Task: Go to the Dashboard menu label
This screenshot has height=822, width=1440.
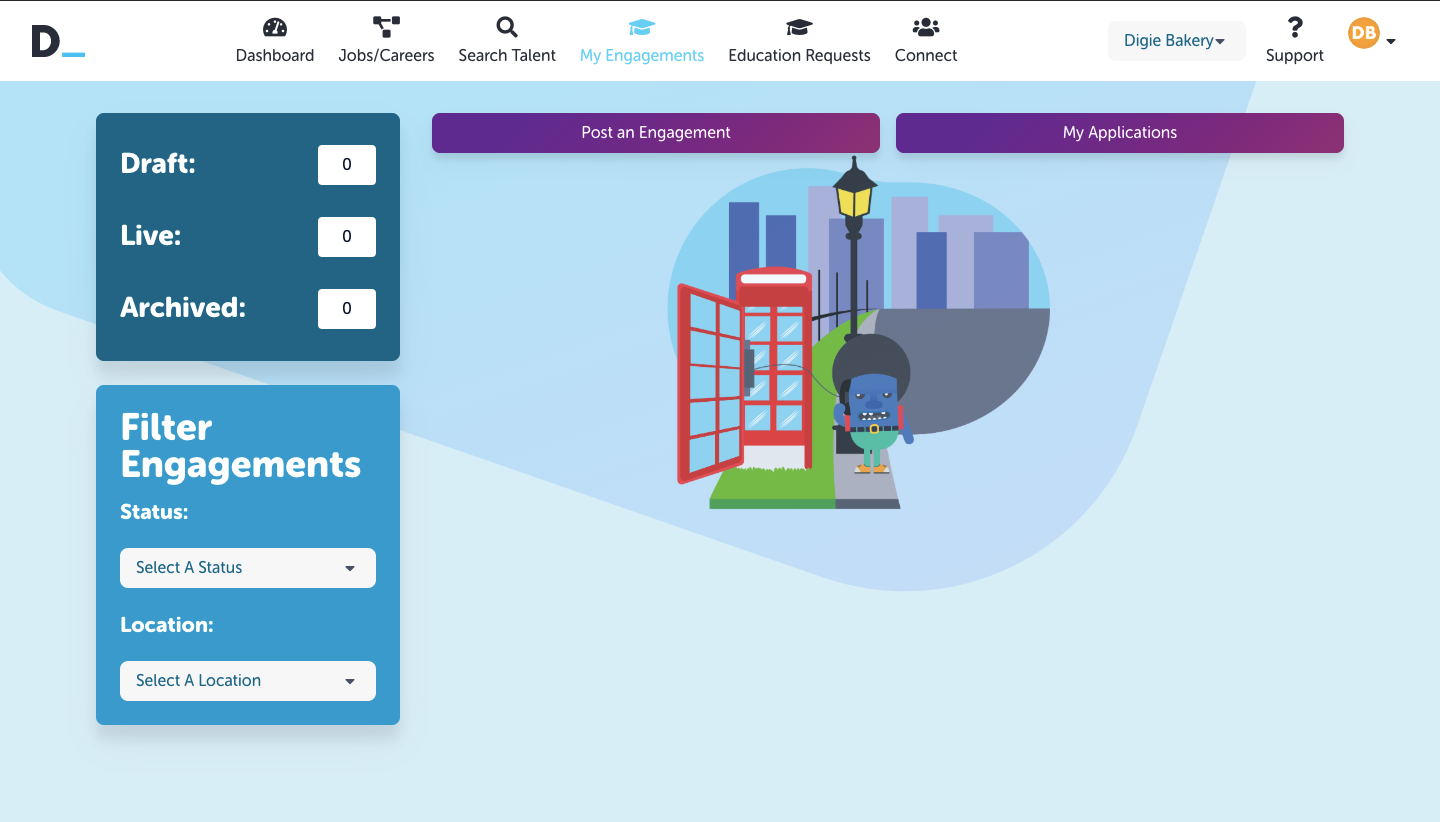Action: [275, 56]
